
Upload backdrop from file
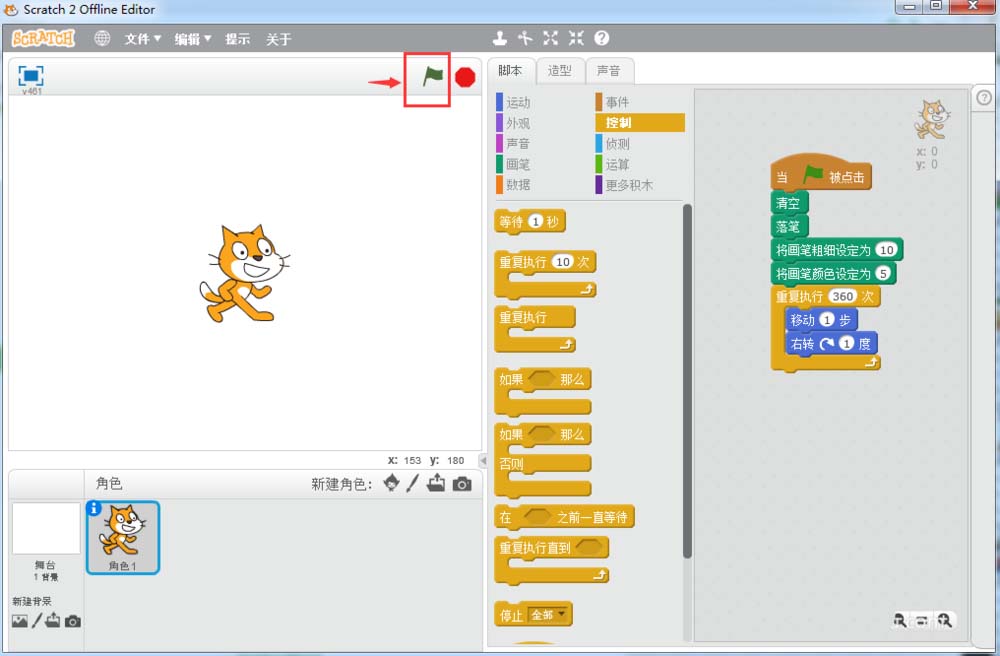click(x=53, y=620)
